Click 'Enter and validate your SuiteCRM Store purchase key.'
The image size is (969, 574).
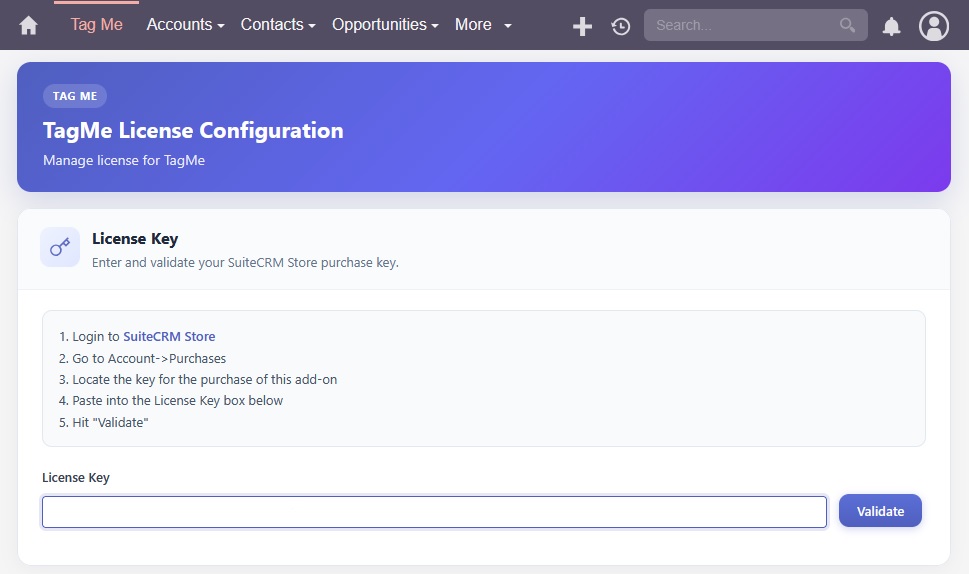pos(245,263)
